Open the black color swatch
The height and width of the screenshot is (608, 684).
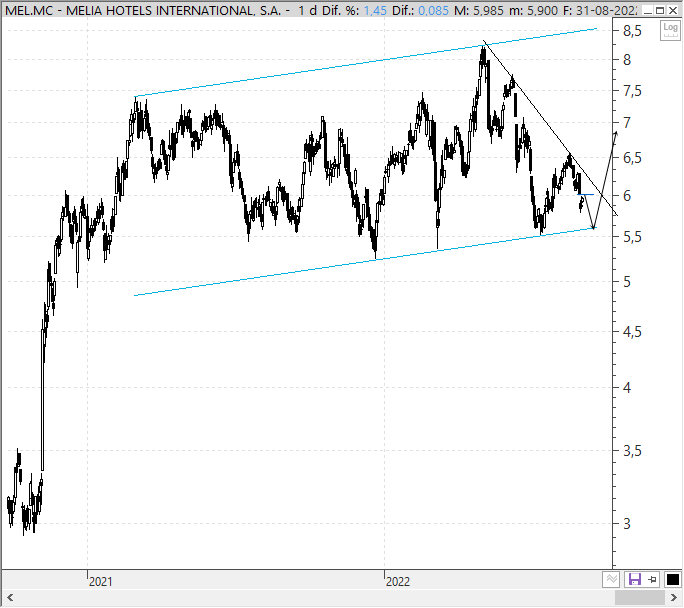click(x=672, y=580)
